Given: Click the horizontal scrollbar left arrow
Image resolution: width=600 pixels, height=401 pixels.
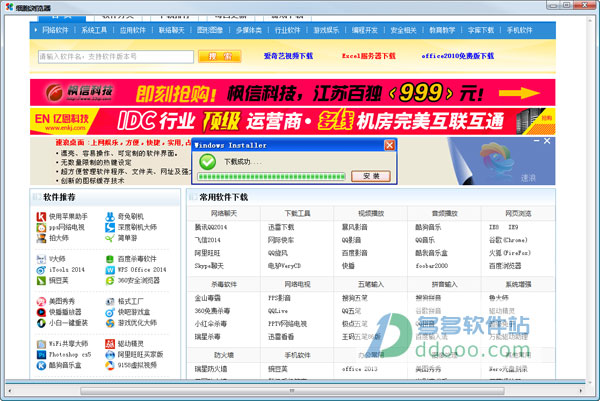Looking at the screenshot, I should coord(10,391).
